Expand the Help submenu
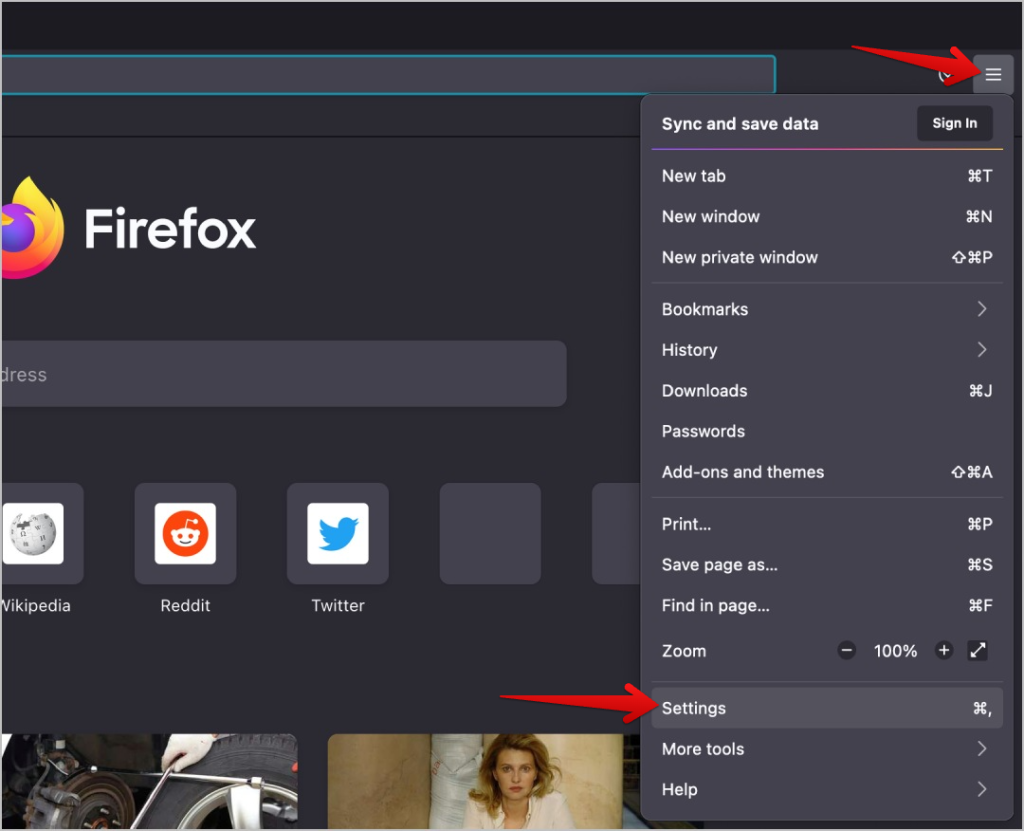This screenshot has width=1024, height=831. 827,789
